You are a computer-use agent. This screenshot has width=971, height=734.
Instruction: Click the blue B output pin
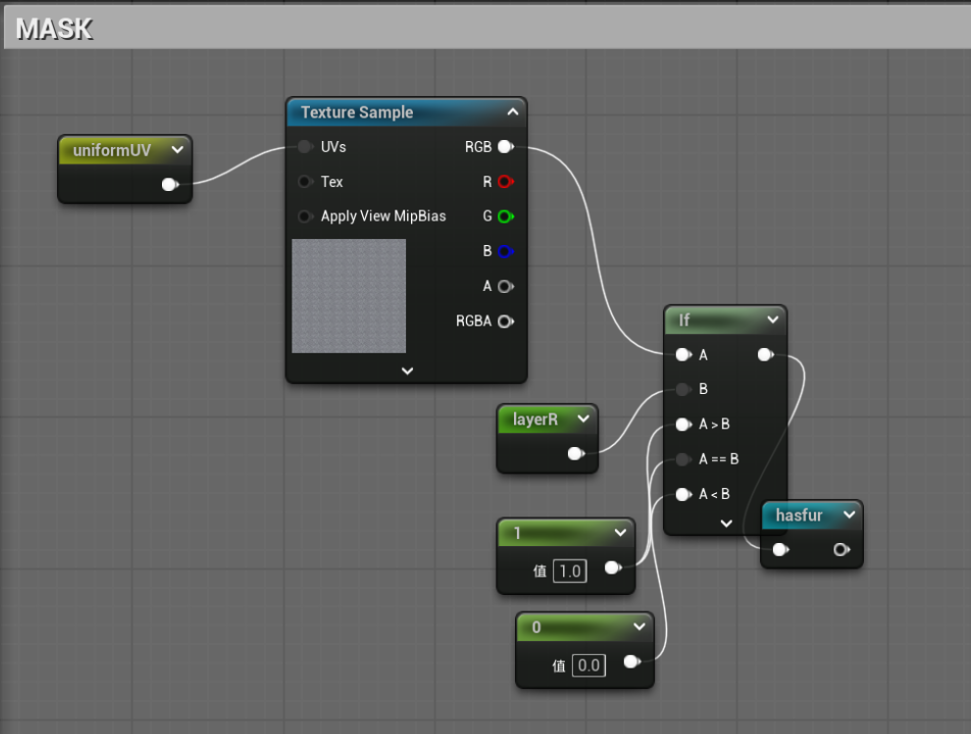click(506, 251)
